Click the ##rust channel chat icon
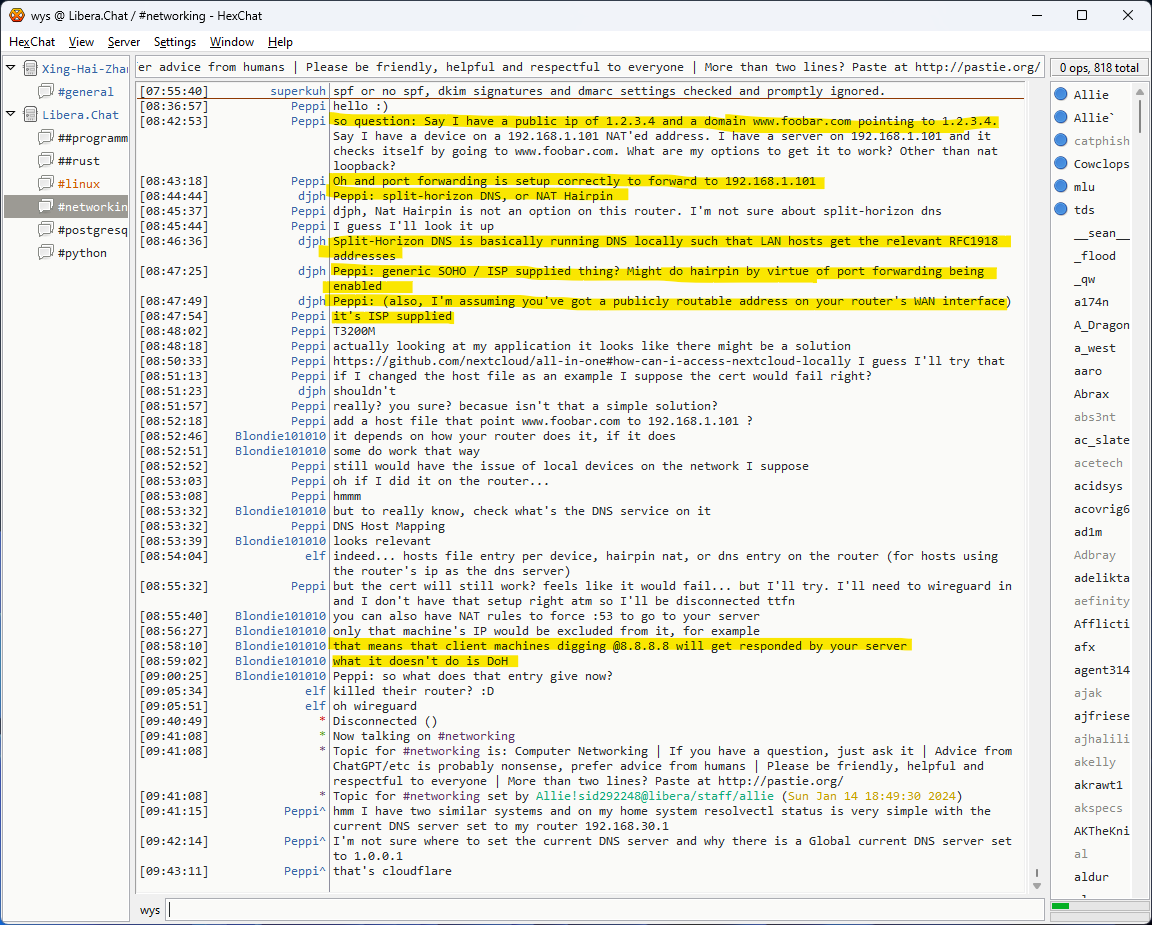The height and width of the screenshot is (925, 1152). tap(46, 161)
